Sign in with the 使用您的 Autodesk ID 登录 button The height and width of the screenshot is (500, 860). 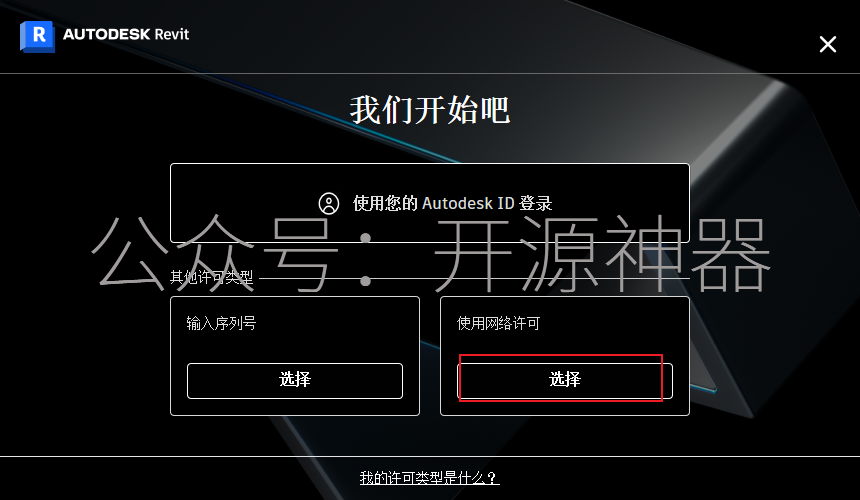tap(429, 203)
